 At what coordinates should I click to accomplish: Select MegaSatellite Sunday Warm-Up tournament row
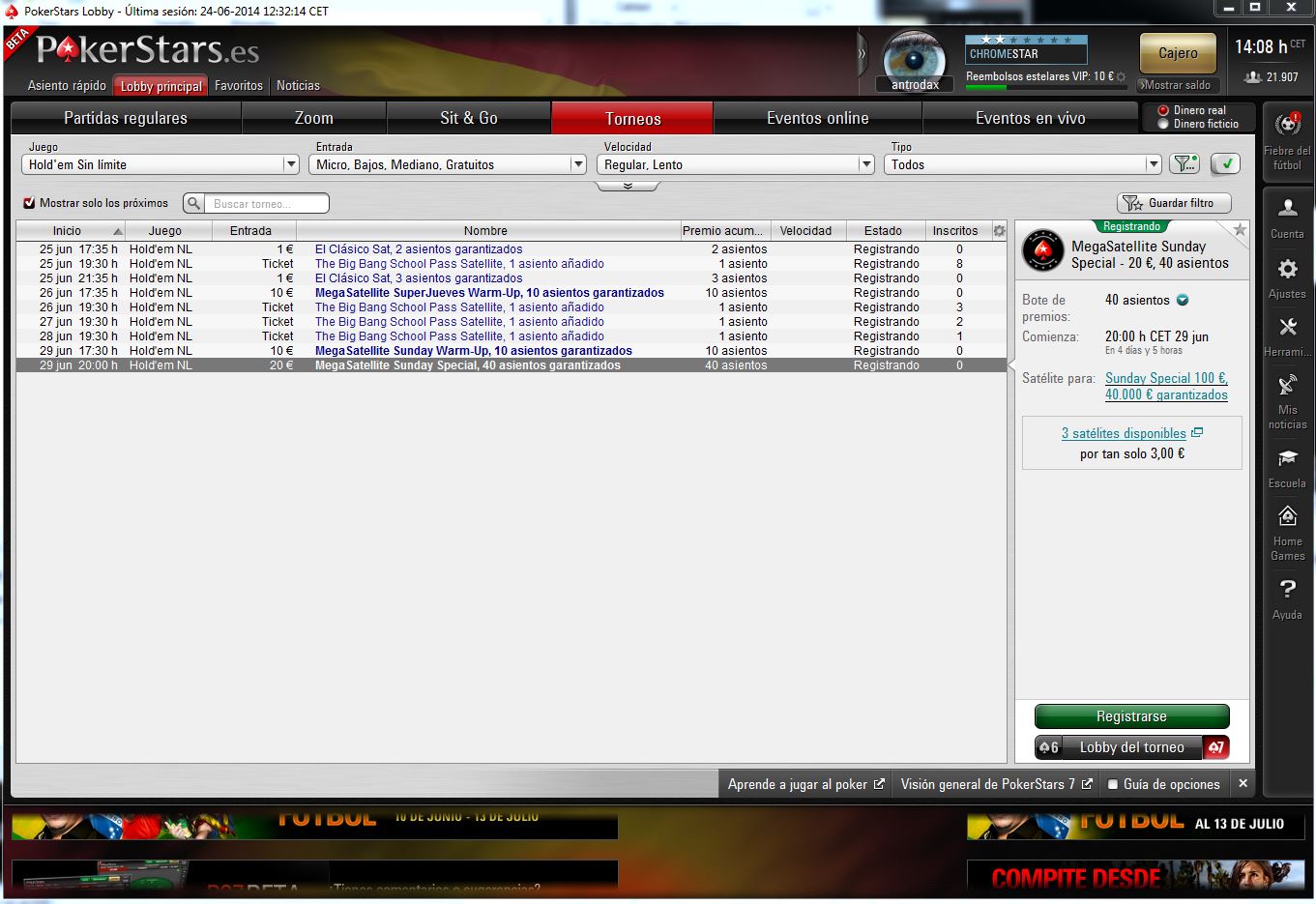point(511,351)
